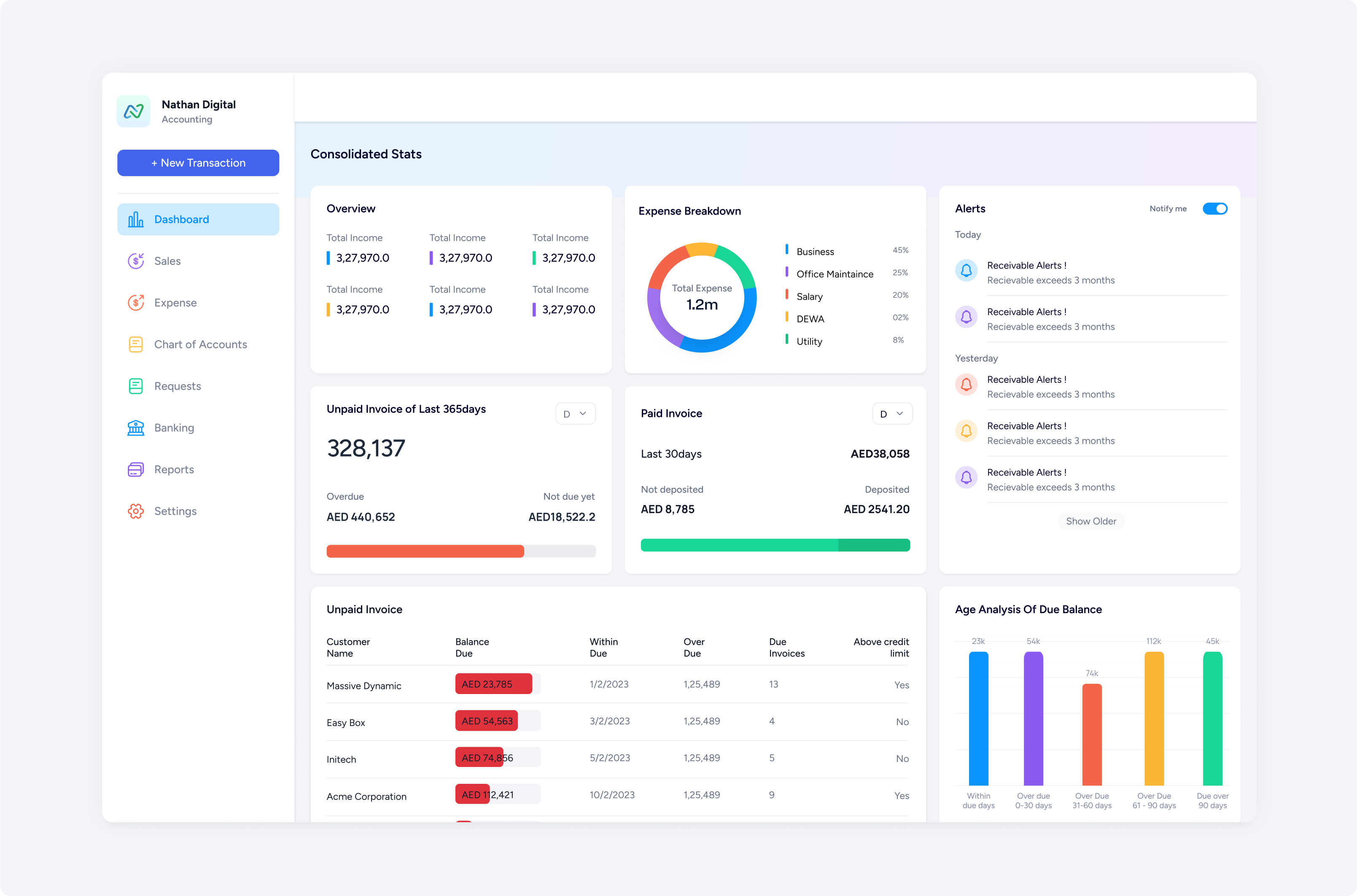Click the orange overdue progress bar
1357x896 pixels.
click(x=425, y=551)
